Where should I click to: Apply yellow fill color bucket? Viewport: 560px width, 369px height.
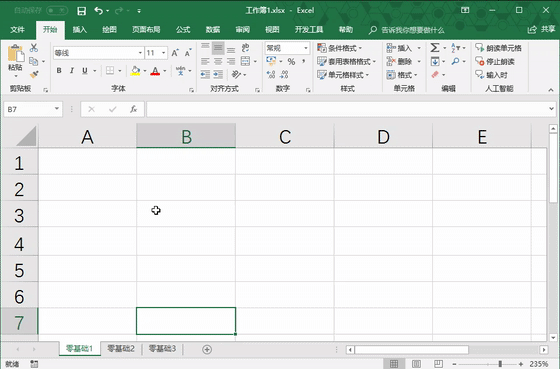(135, 71)
